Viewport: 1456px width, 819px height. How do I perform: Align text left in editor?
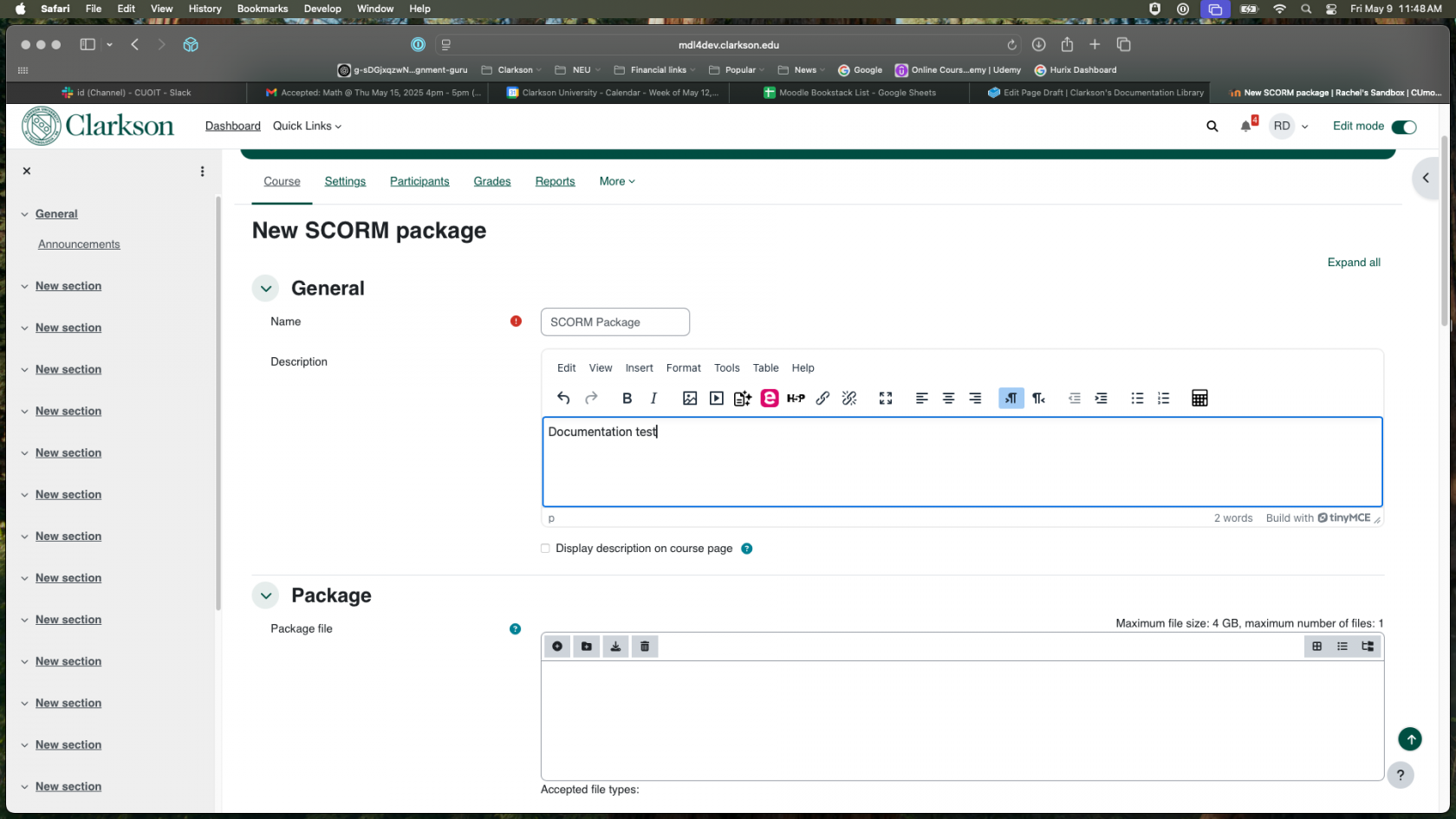pos(921,398)
